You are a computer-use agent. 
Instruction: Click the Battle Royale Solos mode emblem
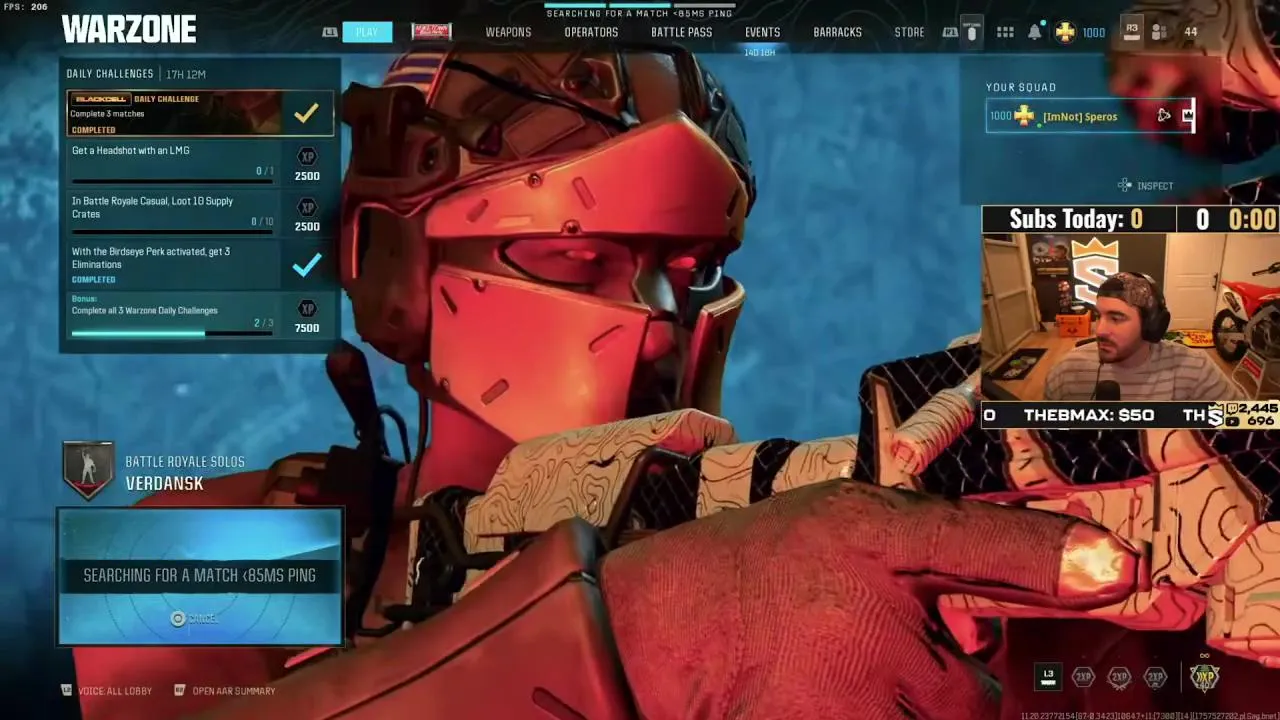click(88, 470)
